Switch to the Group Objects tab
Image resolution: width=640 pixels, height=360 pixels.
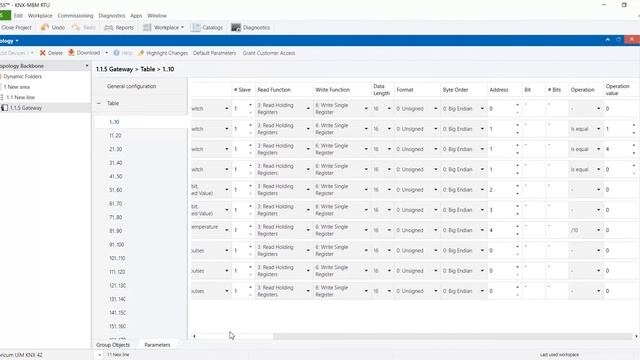113,345
